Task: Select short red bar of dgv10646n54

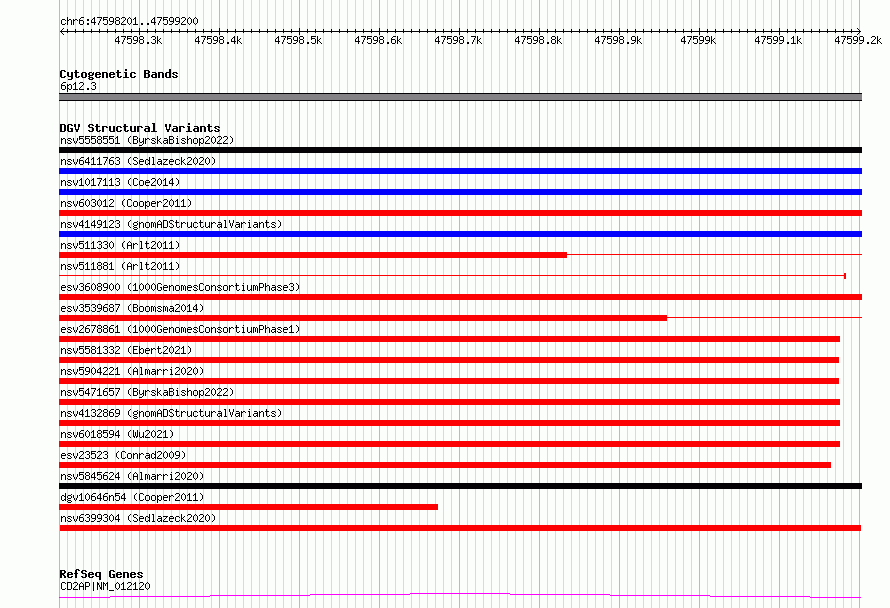Action: click(249, 507)
